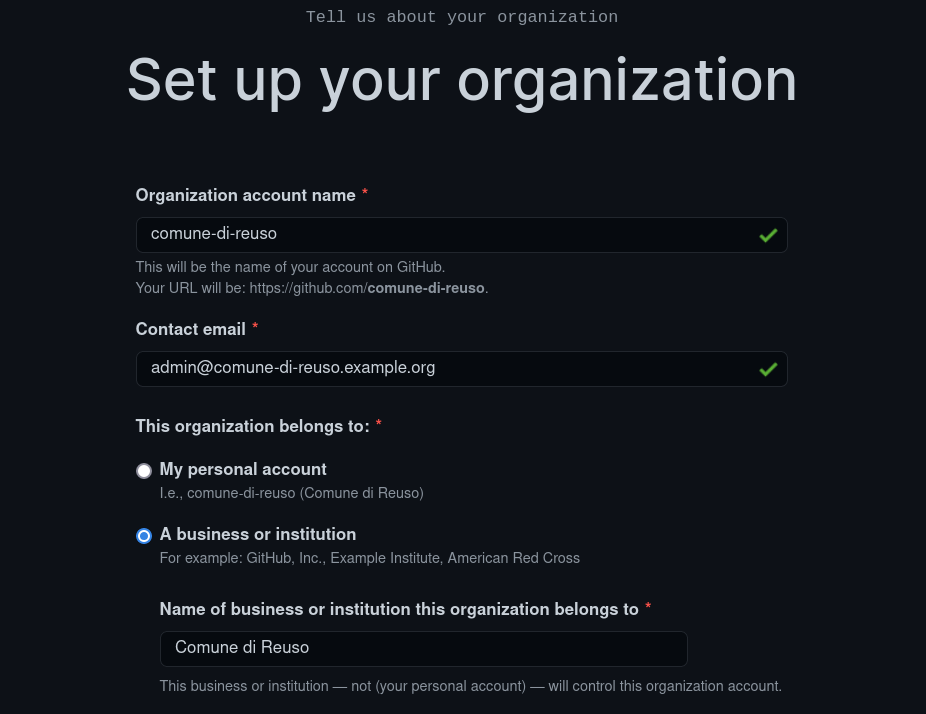
Task: Click the 'A business or institution' label text
Action: pos(257,534)
